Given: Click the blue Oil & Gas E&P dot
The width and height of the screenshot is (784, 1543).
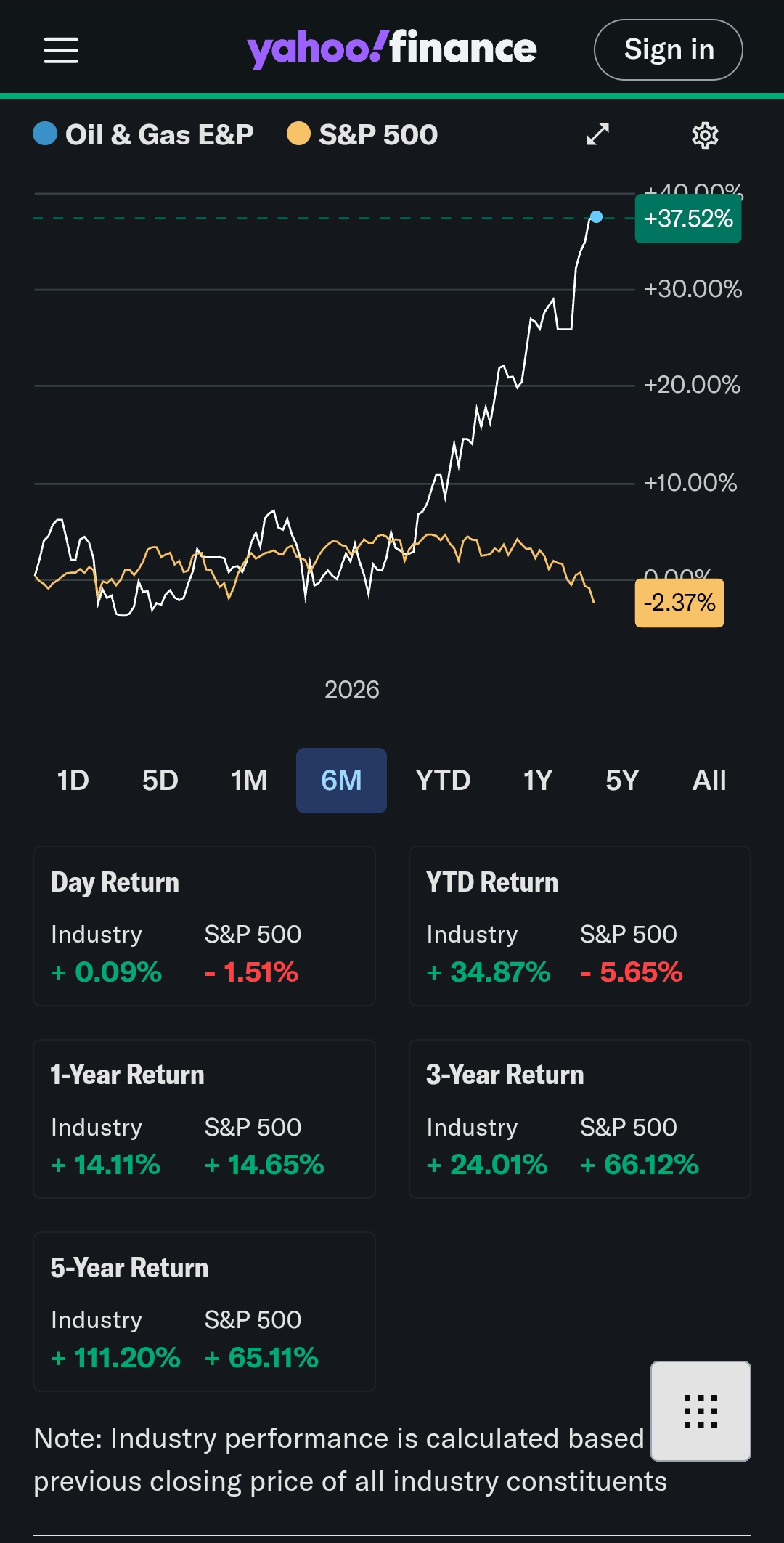Looking at the screenshot, I should tap(45, 134).
